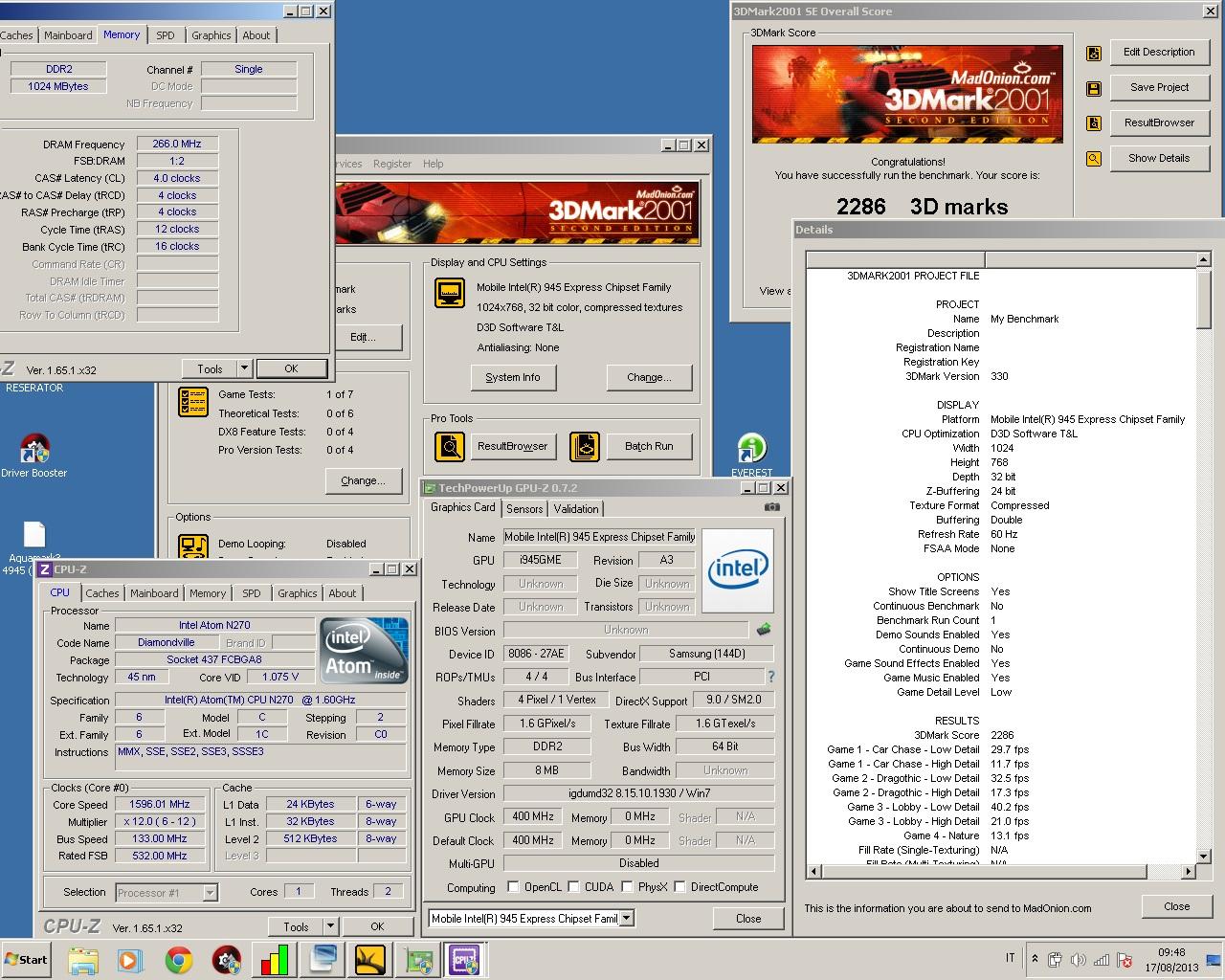Click the Bus Interface question mark icon
Viewport: 1225px width, 980px height.
coord(770,677)
